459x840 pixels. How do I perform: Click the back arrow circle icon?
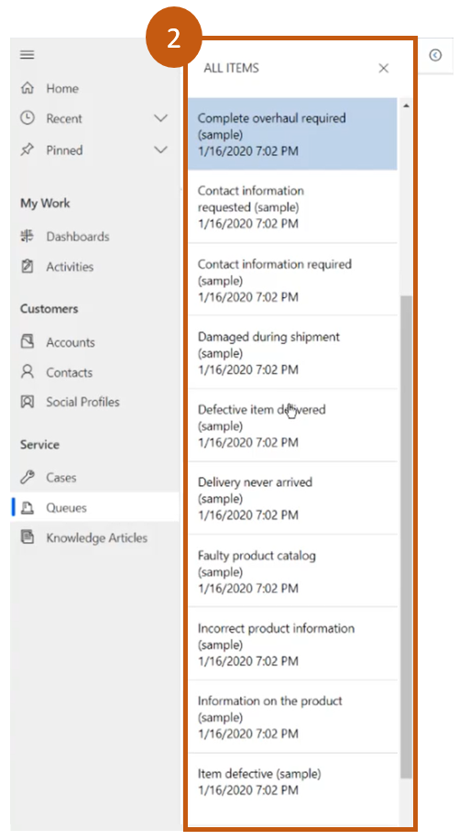pos(435,55)
